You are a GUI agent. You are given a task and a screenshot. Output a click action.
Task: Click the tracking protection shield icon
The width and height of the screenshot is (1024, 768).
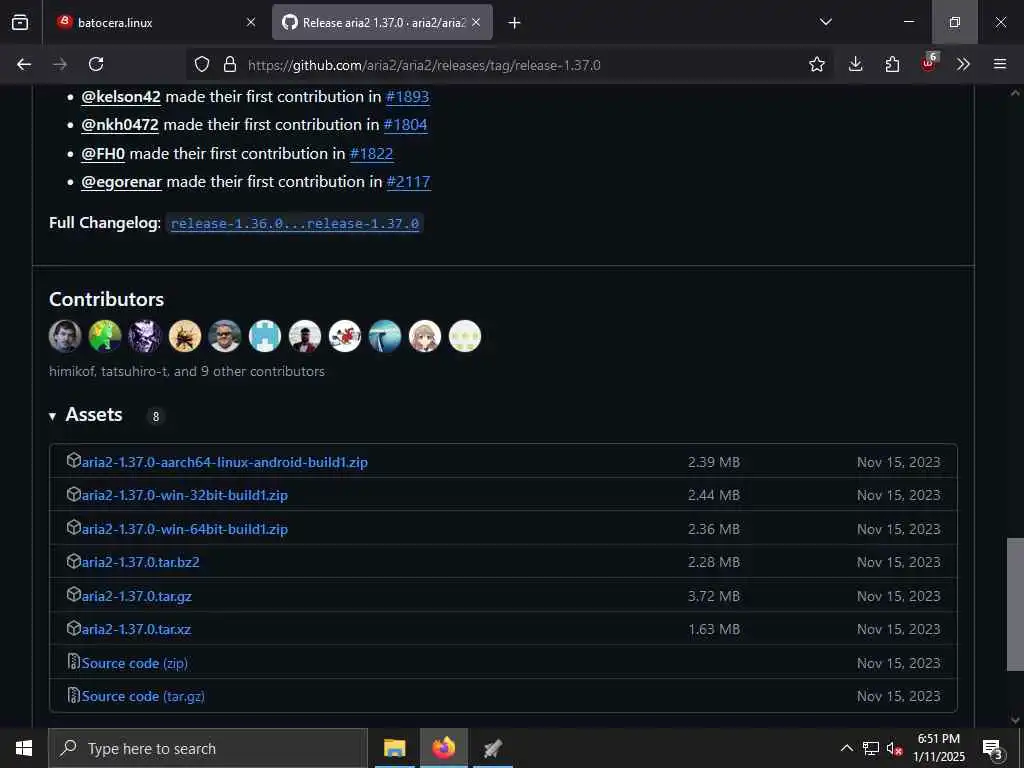pyautogui.click(x=202, y=64)
